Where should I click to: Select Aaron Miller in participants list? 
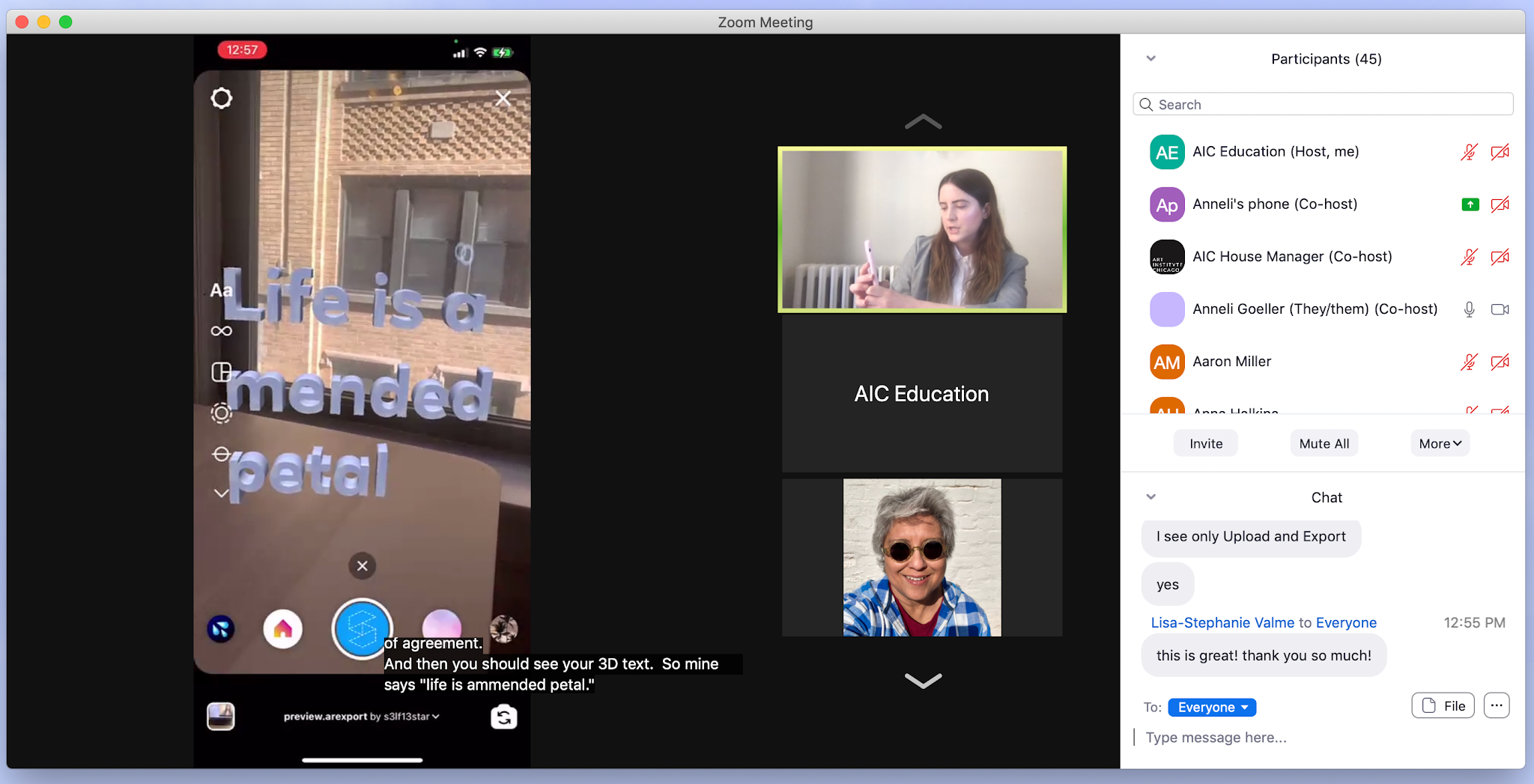click(1231, 362)
